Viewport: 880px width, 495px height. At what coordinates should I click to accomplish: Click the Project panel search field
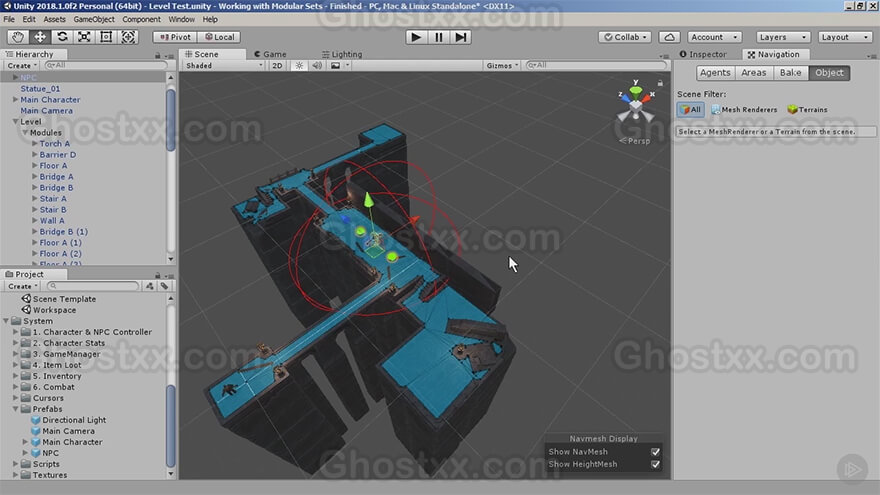point(93,286)
